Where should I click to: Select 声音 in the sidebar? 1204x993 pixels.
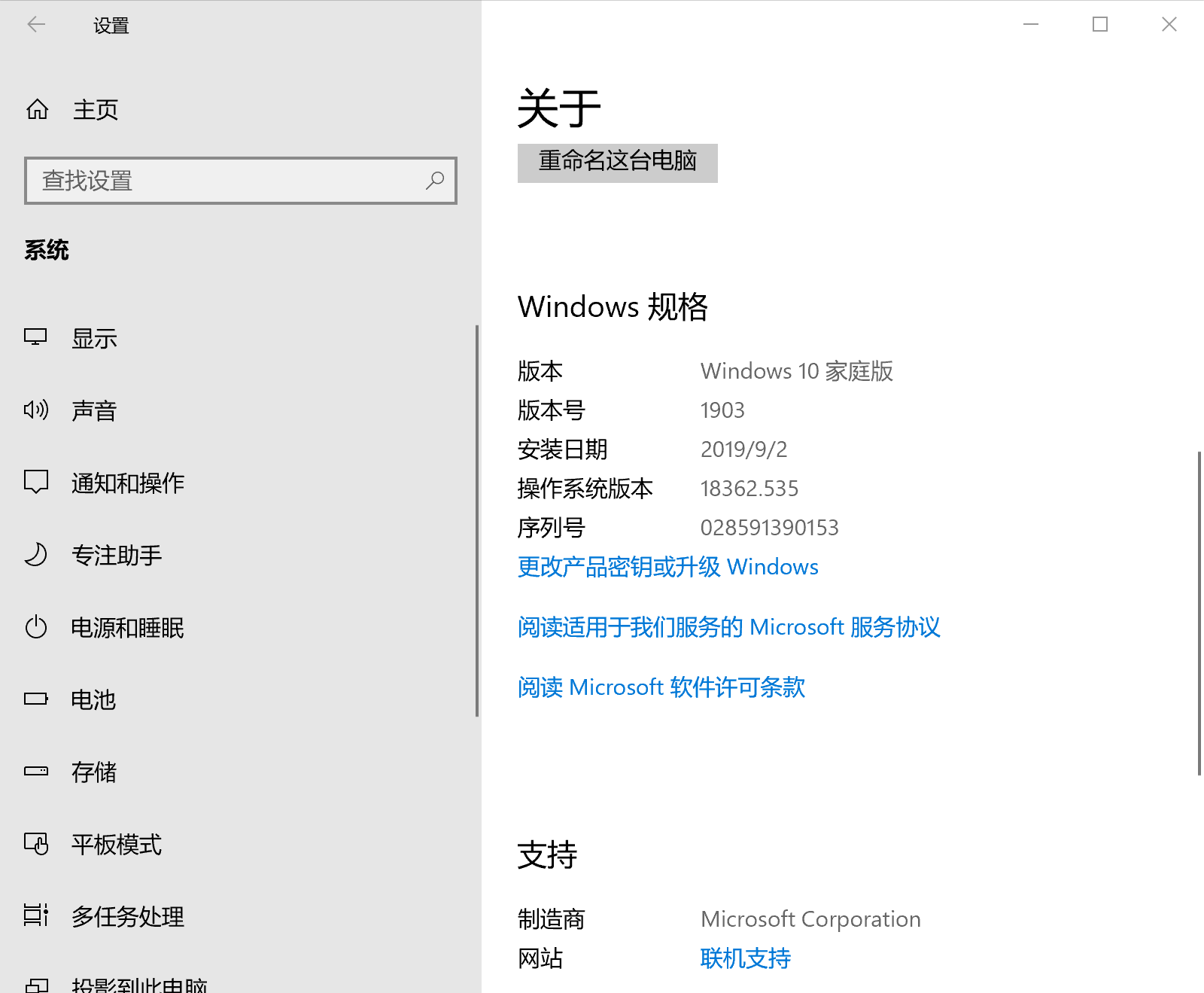94,411
